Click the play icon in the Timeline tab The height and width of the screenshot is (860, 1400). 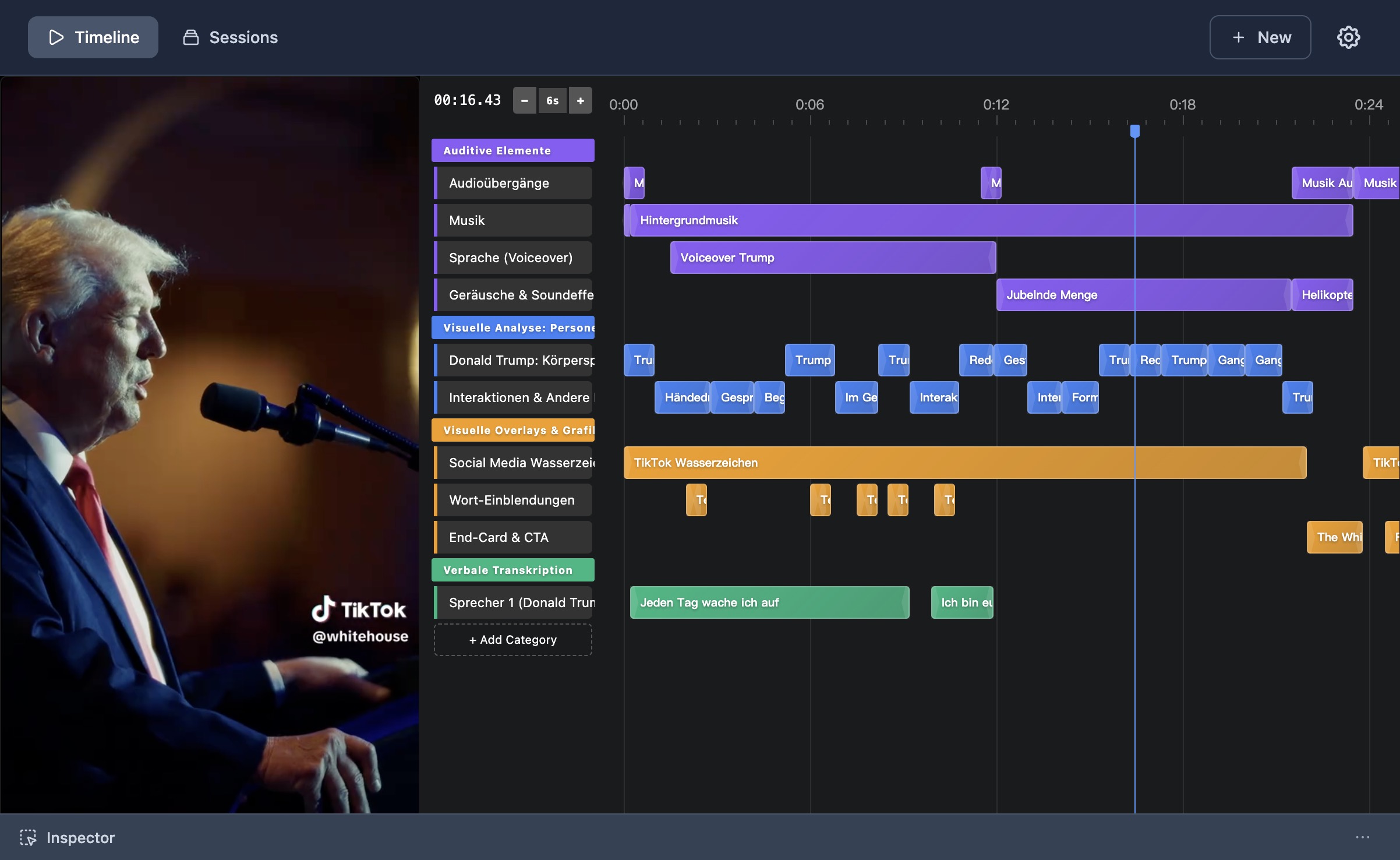point(56,37)
